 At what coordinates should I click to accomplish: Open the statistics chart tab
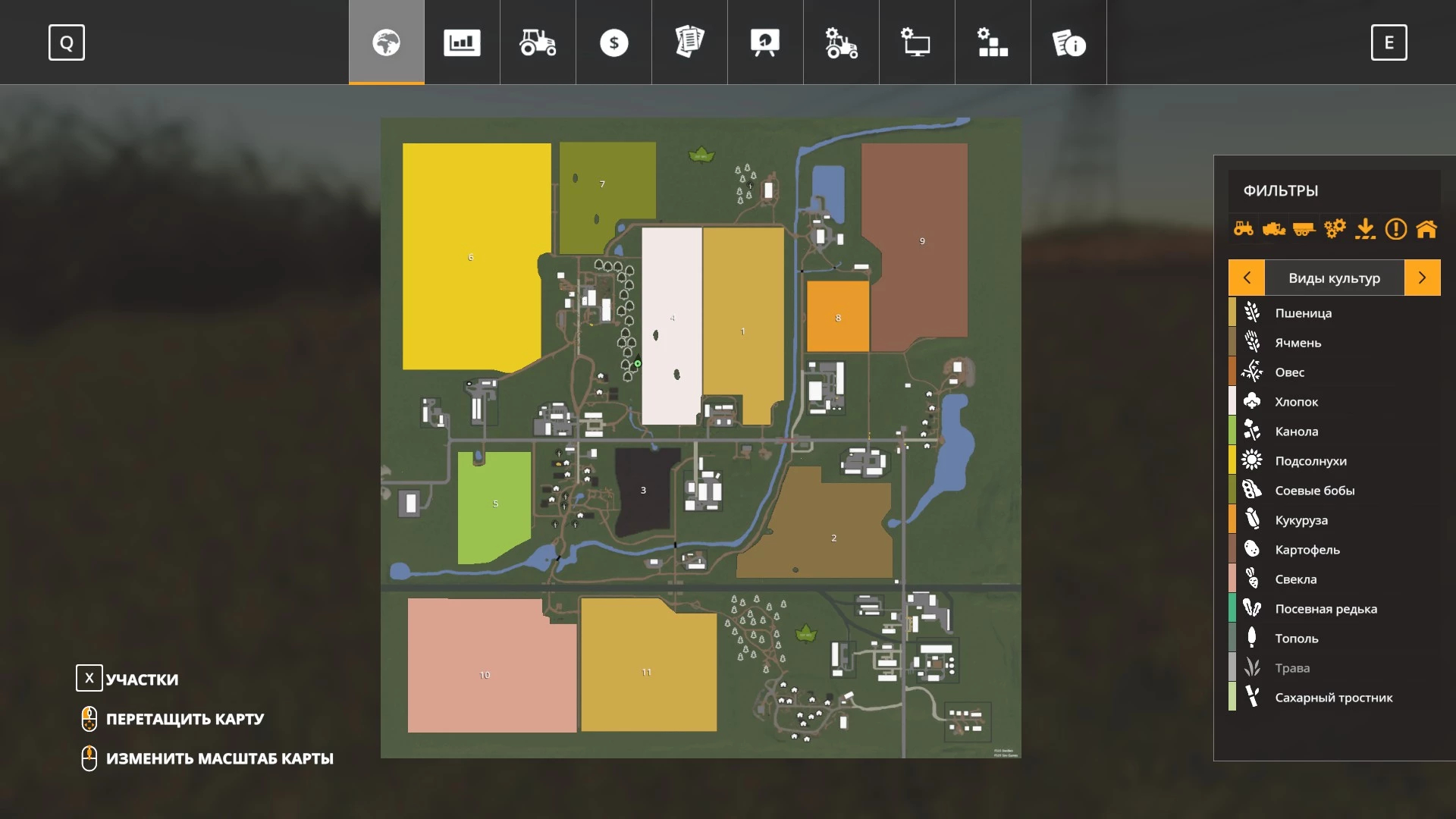(x=462, y=42)
